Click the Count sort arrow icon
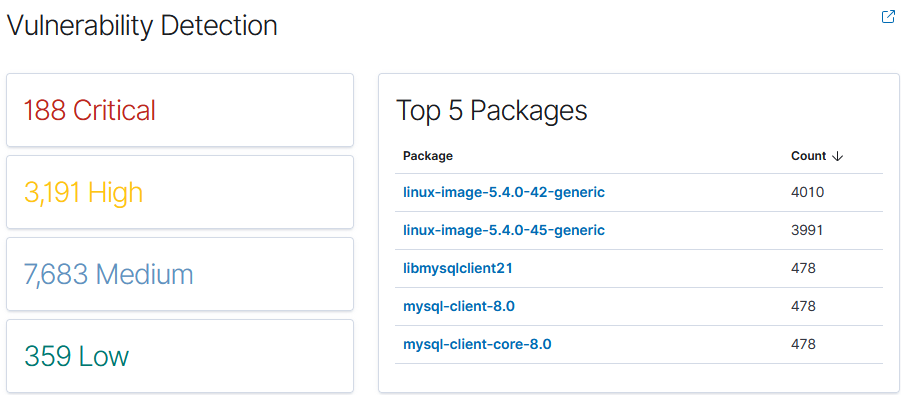 point(837,156)
